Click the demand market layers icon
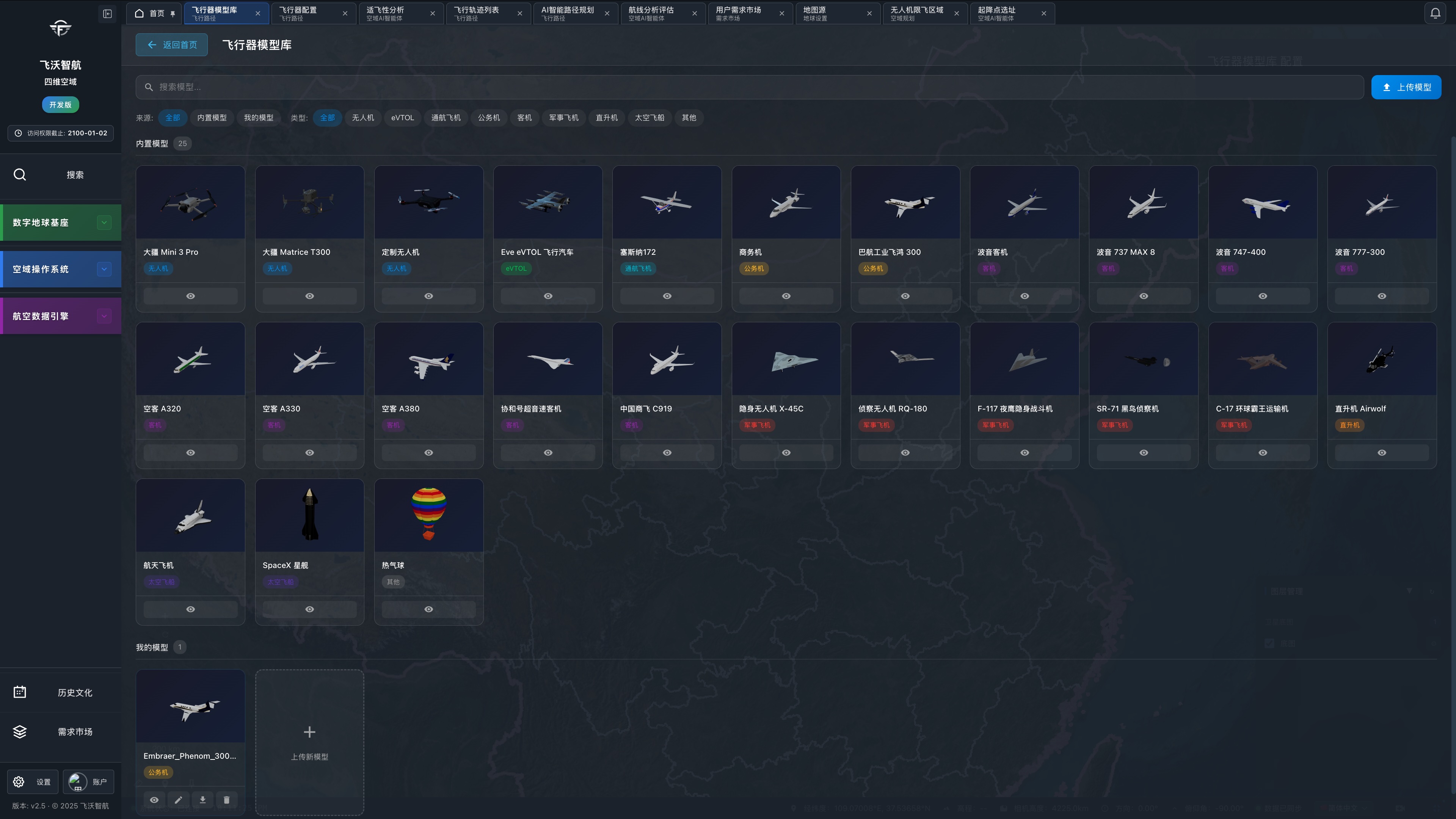This screenshot has width=1456, height=819. tap(20, 731)
